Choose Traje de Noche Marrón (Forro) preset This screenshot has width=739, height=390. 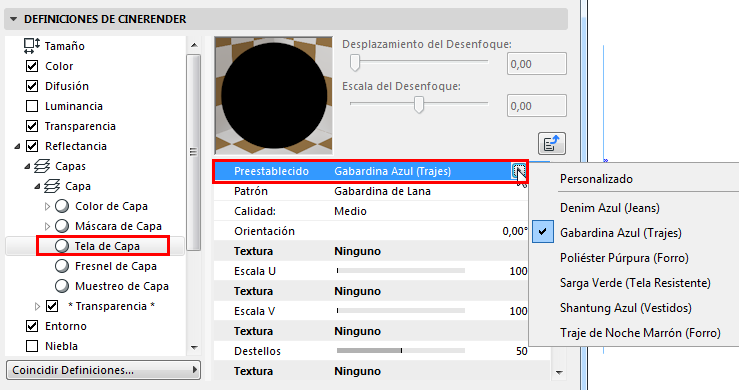pos(640,333)
